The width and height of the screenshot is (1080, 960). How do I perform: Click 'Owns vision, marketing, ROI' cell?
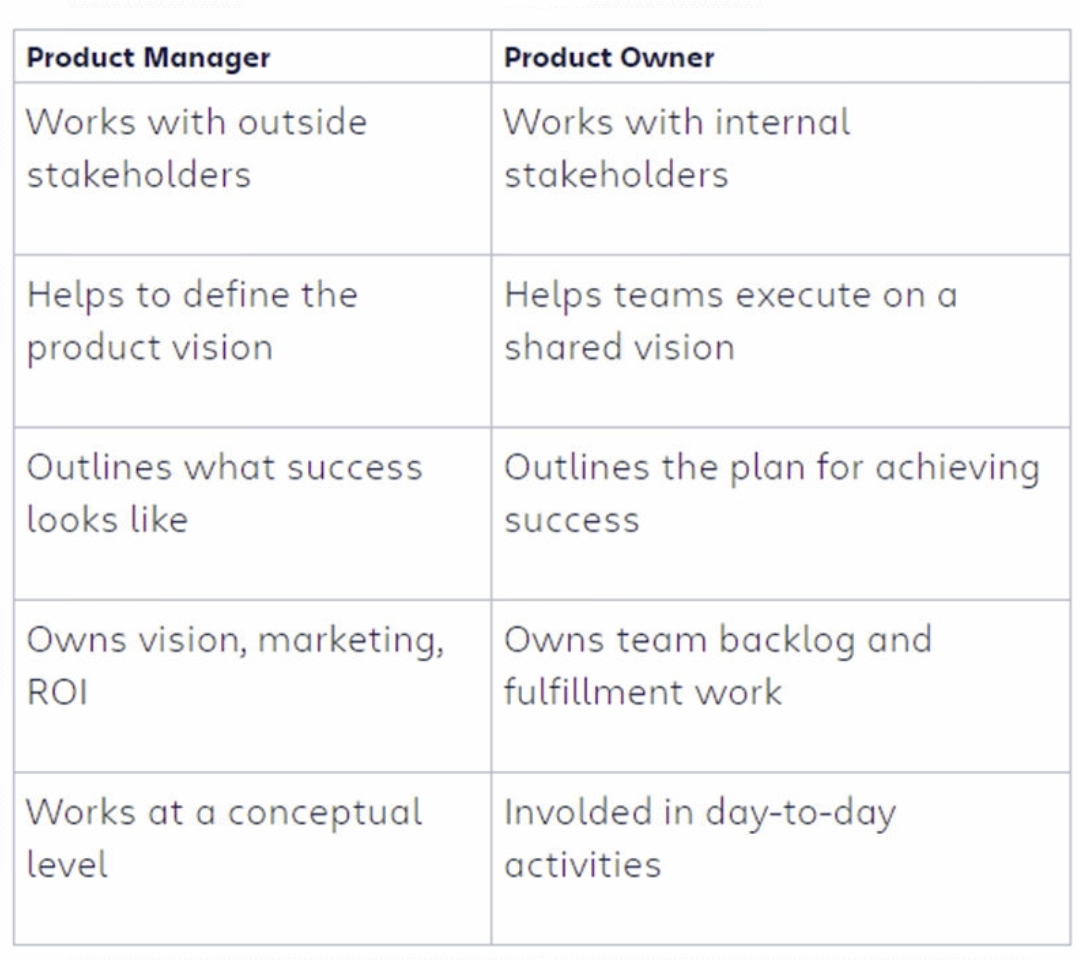click(252, 686)
